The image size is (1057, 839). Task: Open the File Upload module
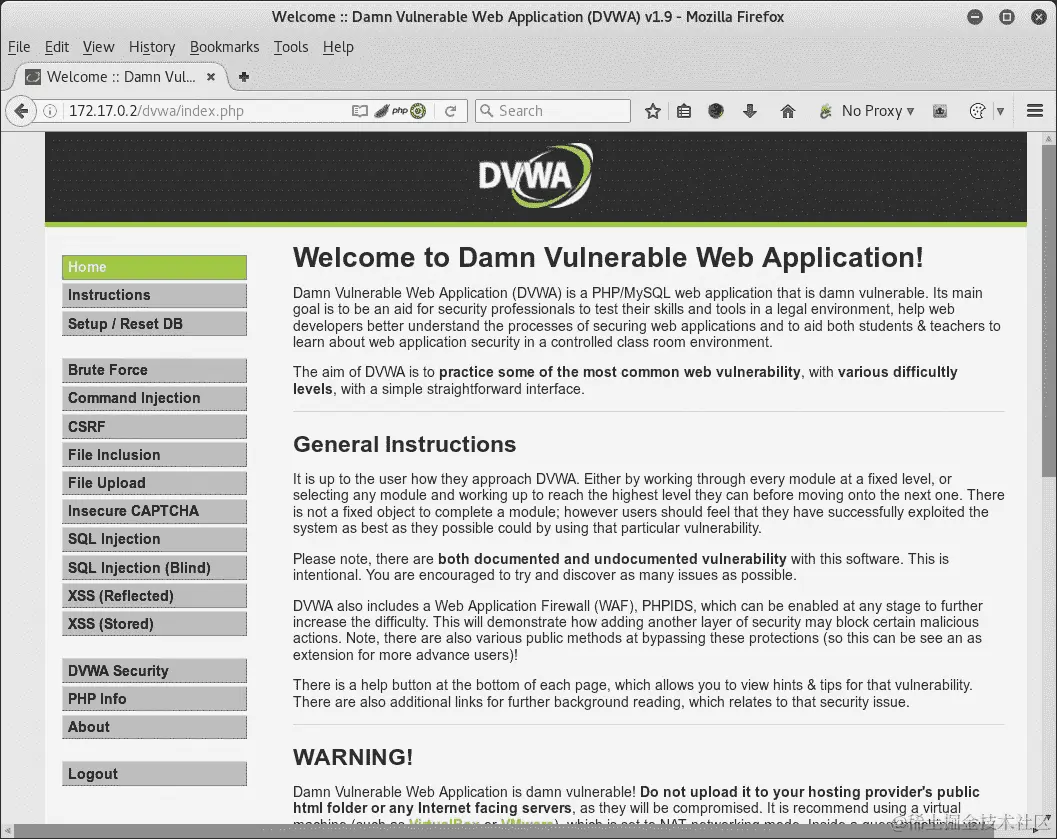[154, 483]
